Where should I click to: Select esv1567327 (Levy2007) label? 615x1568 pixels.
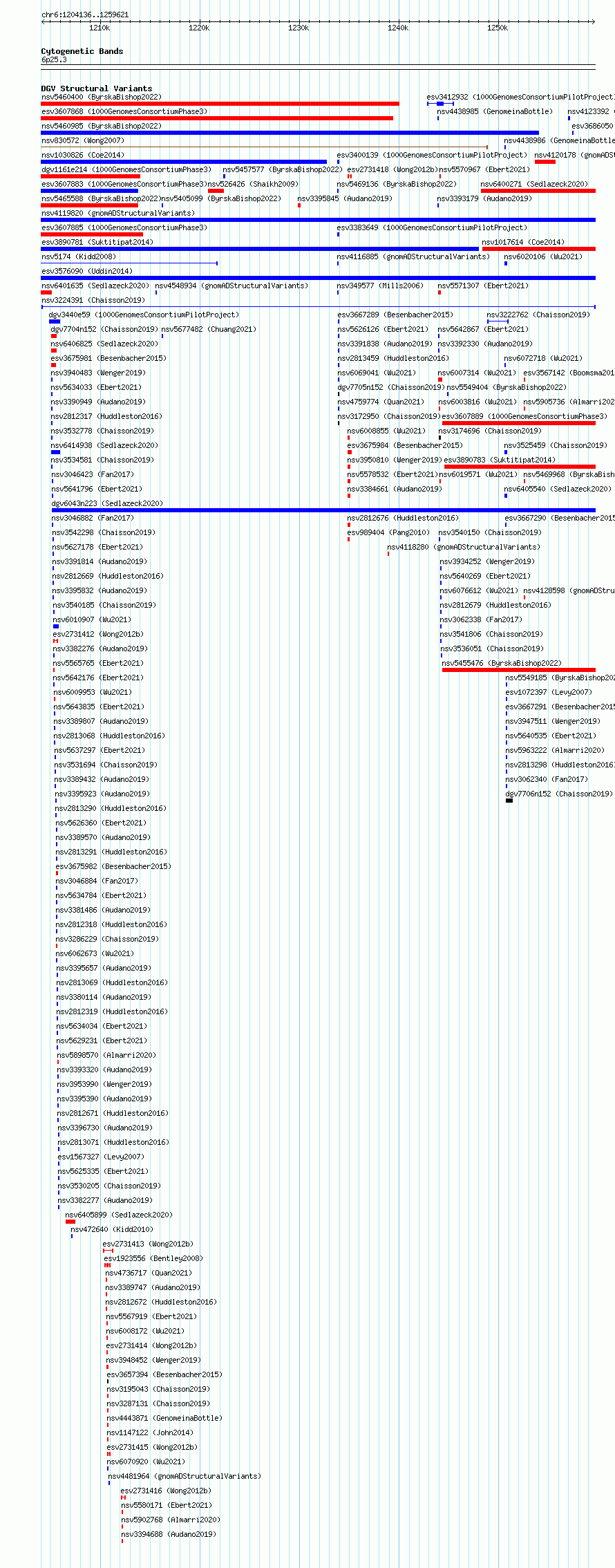click(x=100, y=1157)
